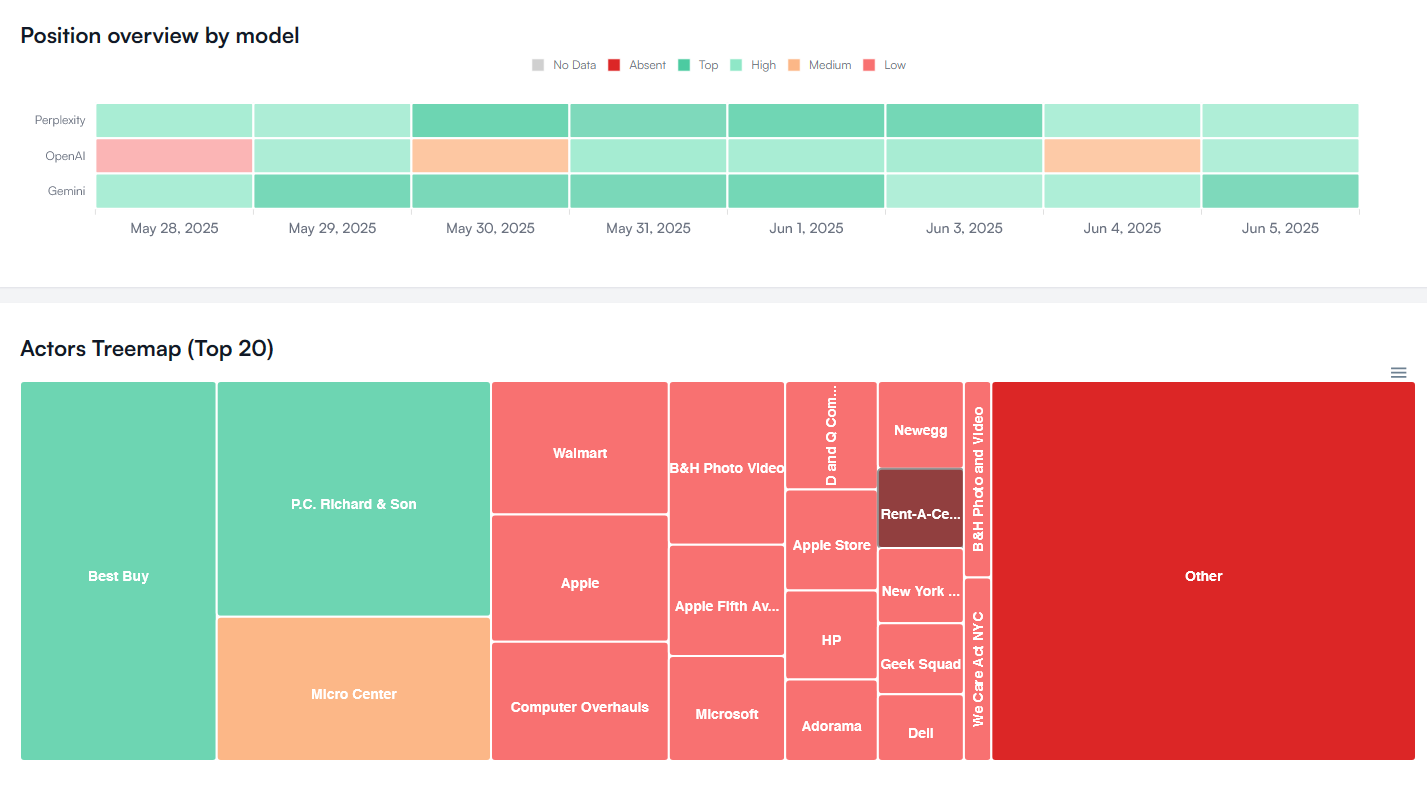Select the OpenAI cell for May 28, 2025
1427x785 pixels.
[174, 155]
